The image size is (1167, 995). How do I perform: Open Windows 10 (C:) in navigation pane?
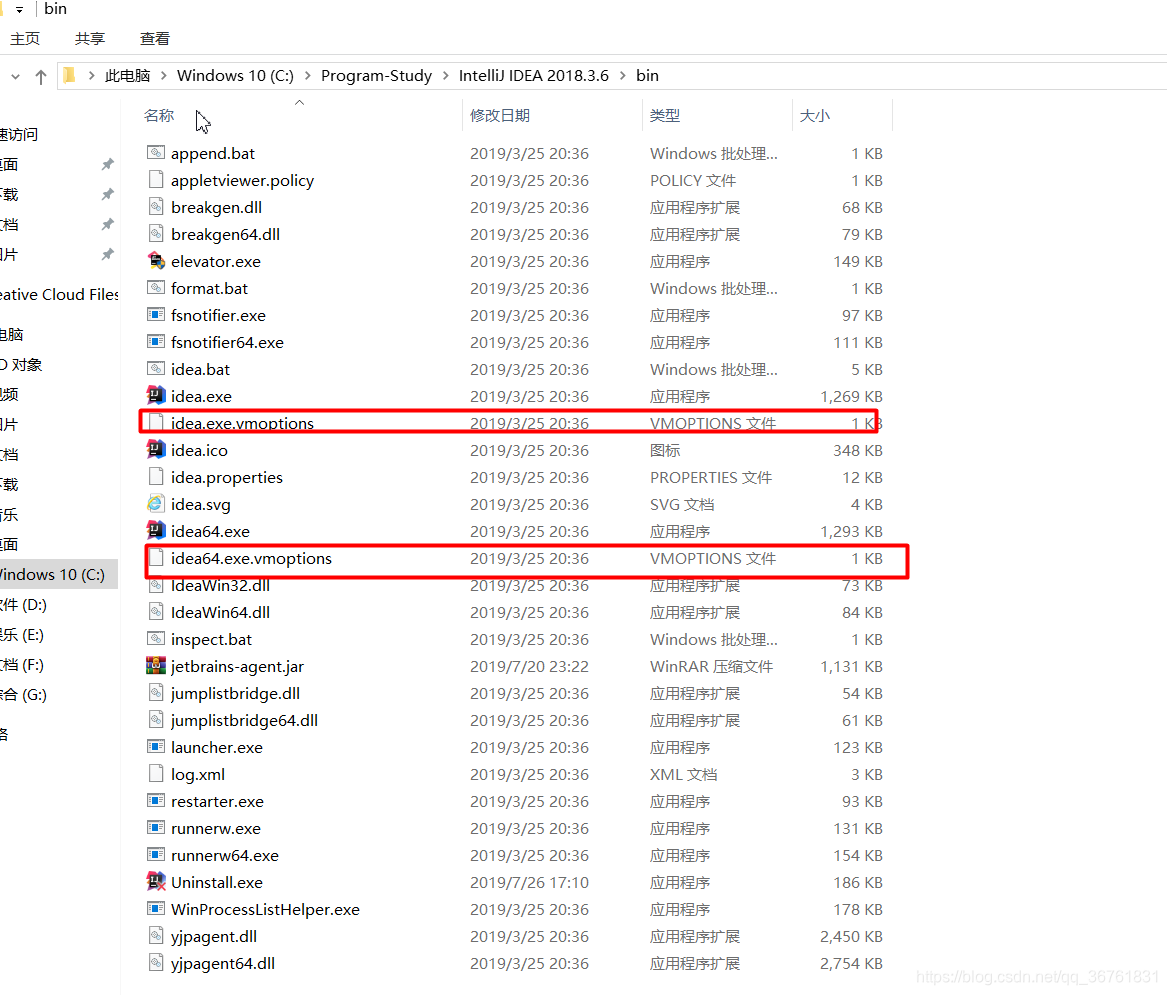tap(59, 575)
